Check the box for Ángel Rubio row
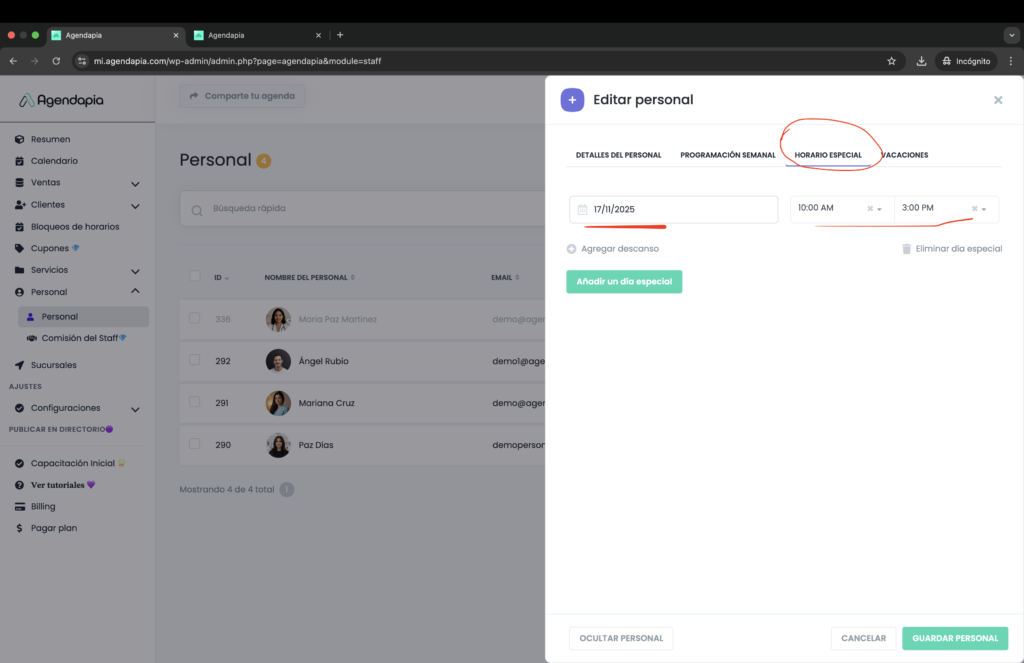Viewport: 1024px width, 663px height. click(195, 360)
